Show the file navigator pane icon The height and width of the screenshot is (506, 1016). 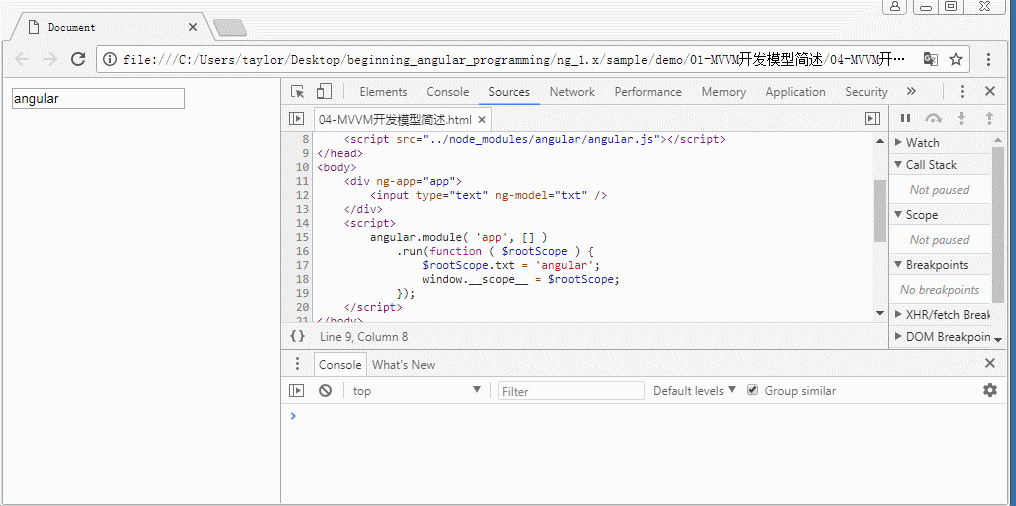[x=297, y=118]
